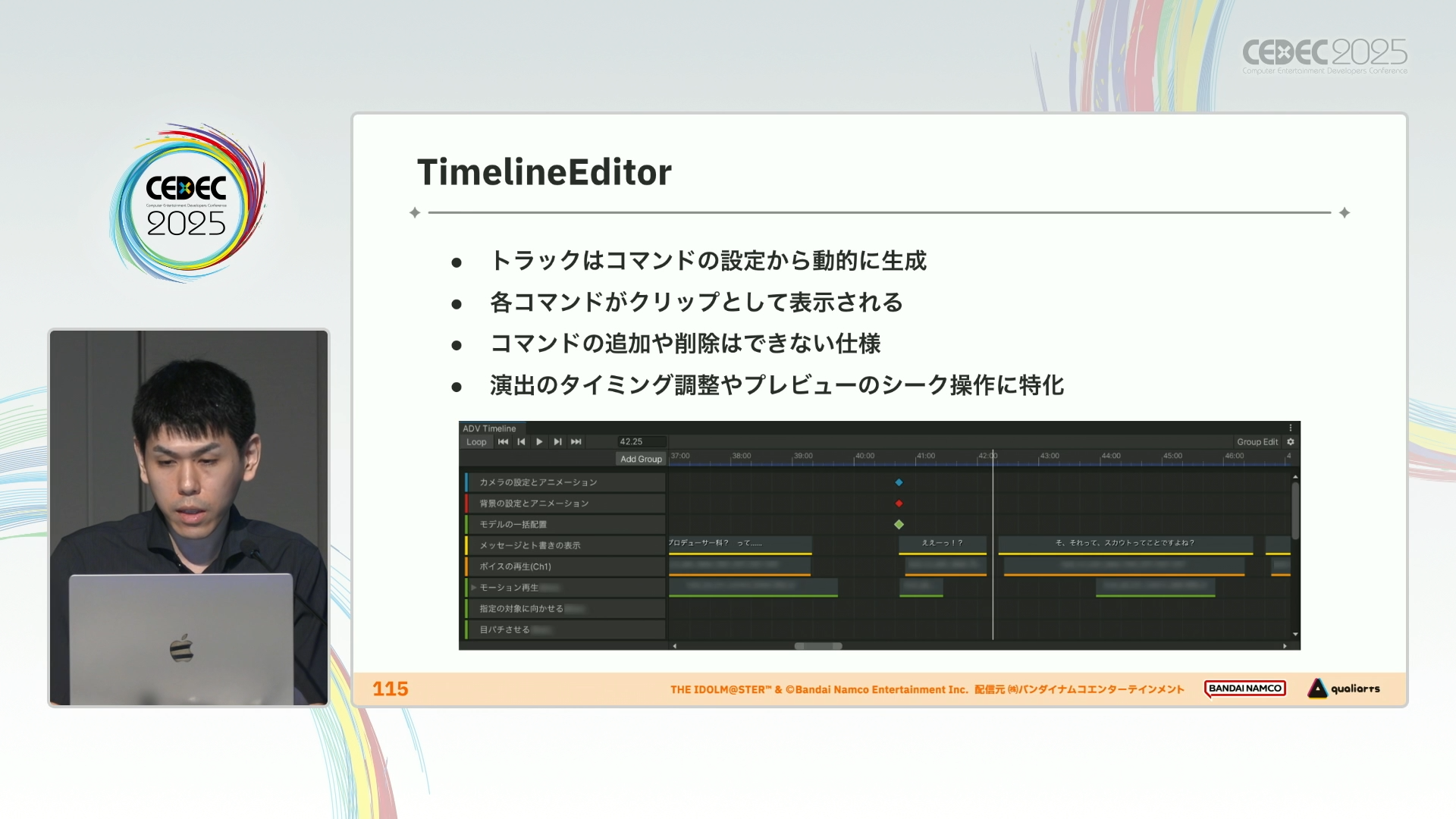This screenshot has width=1456, height=819.
Task: Step to previous frame icon
Action: point(521,441)
